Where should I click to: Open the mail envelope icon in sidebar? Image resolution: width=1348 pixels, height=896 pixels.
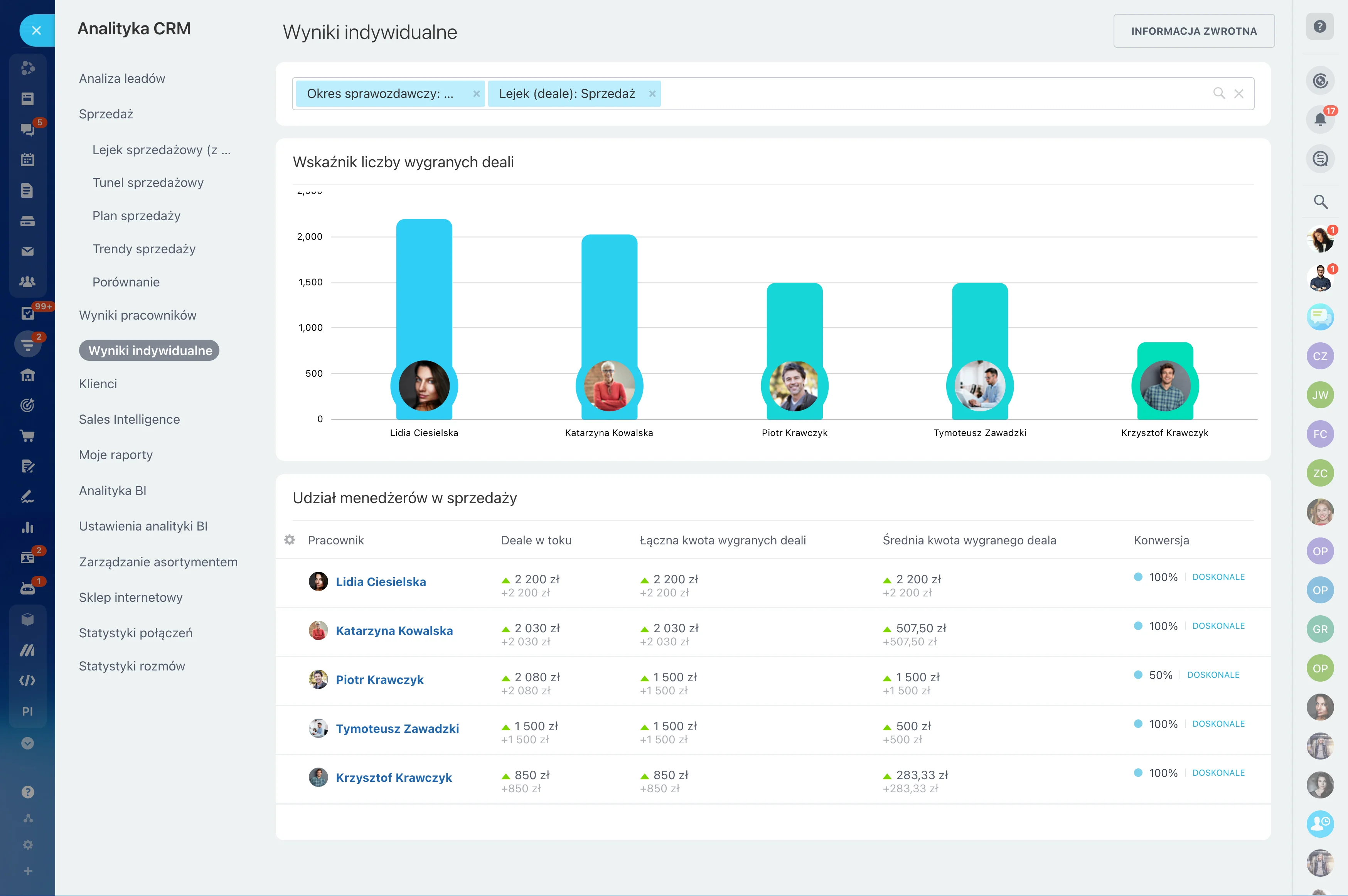click(x=27, y=251)
